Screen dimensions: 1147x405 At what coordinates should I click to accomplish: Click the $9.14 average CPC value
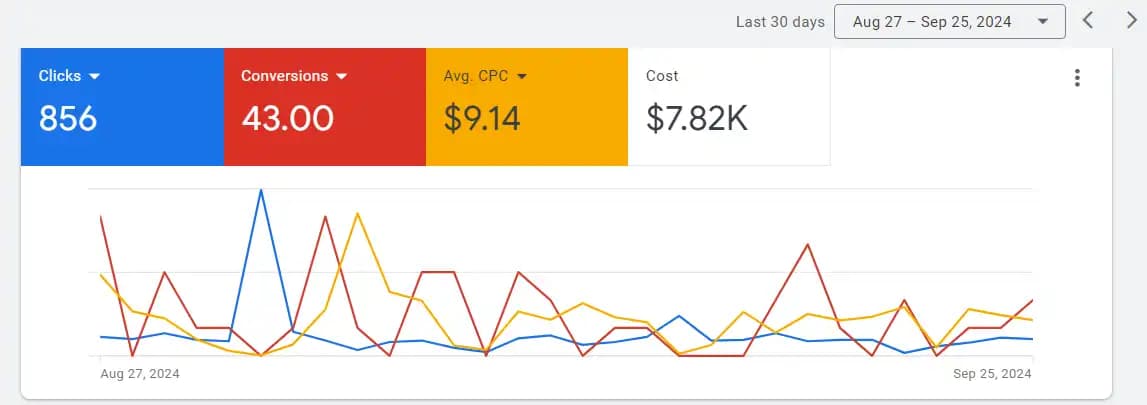(x=482, y=118)
